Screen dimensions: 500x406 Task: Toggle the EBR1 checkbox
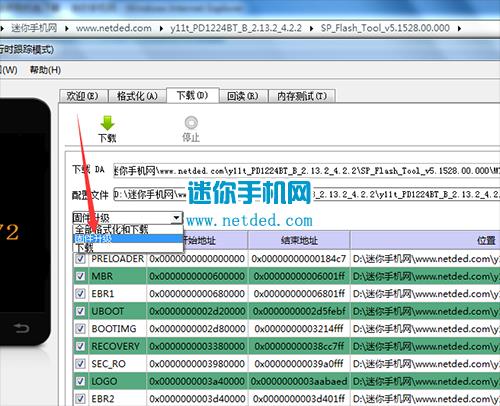[80, 294]
